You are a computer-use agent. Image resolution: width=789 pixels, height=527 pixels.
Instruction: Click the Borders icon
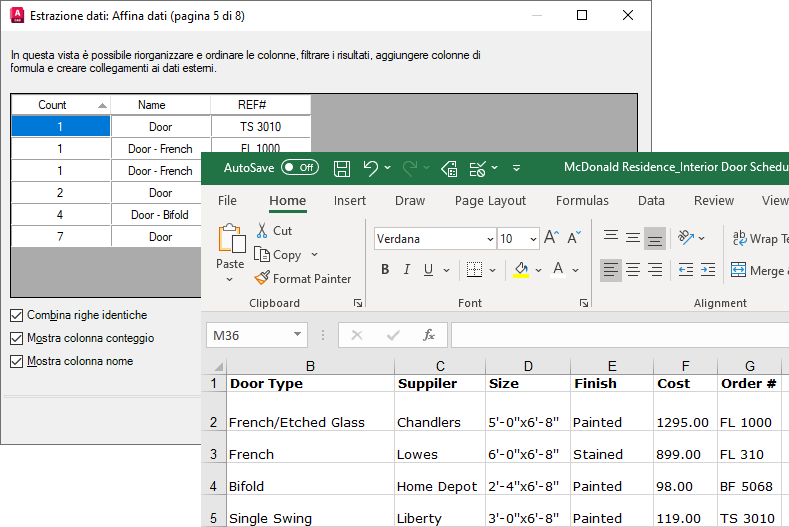(474, 270)
